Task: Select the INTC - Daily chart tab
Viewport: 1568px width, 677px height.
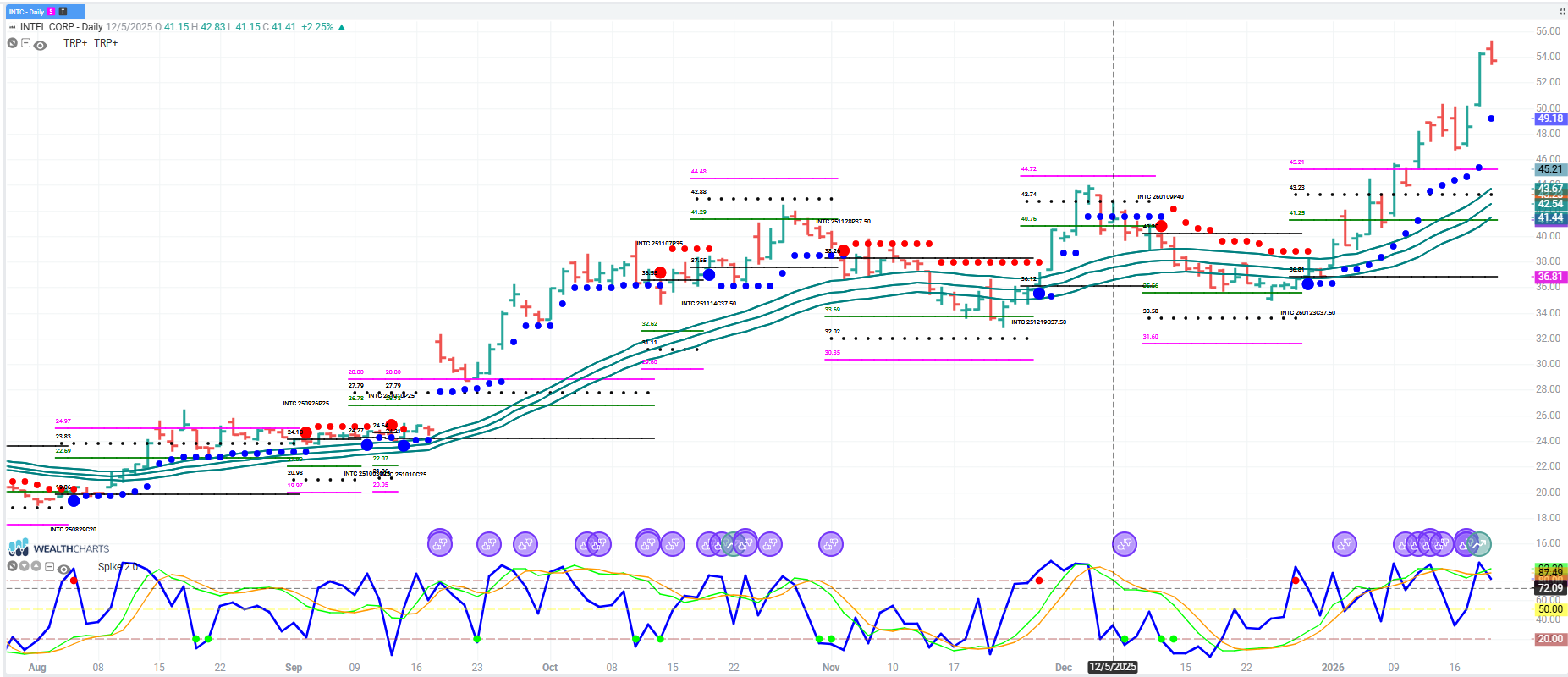Action: pos(26,12)
